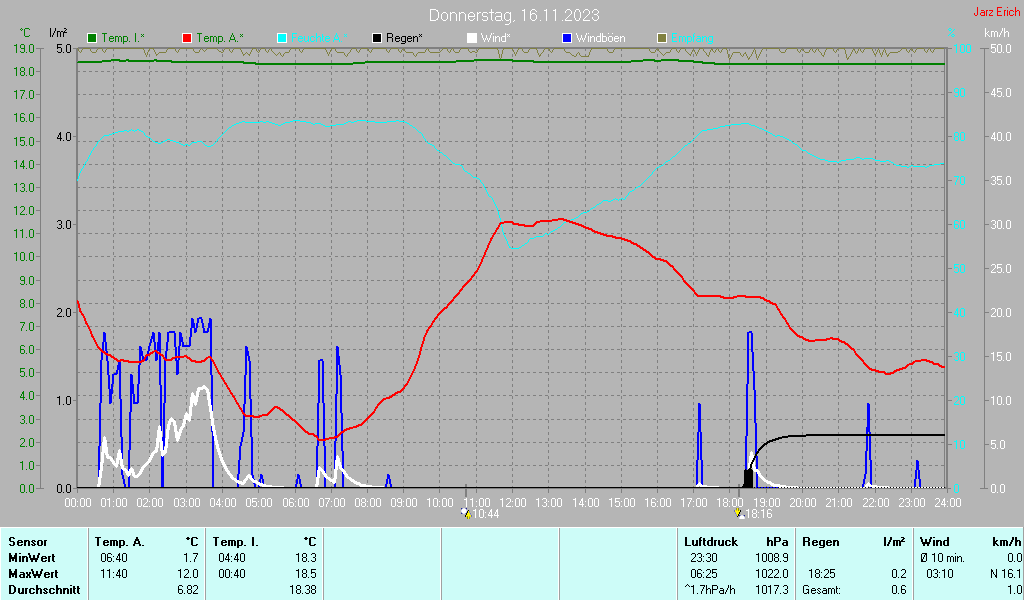Click the 'Durchschnitt' row label
The height and width of the screenshot is (600, 1024).
coord(44,590)
